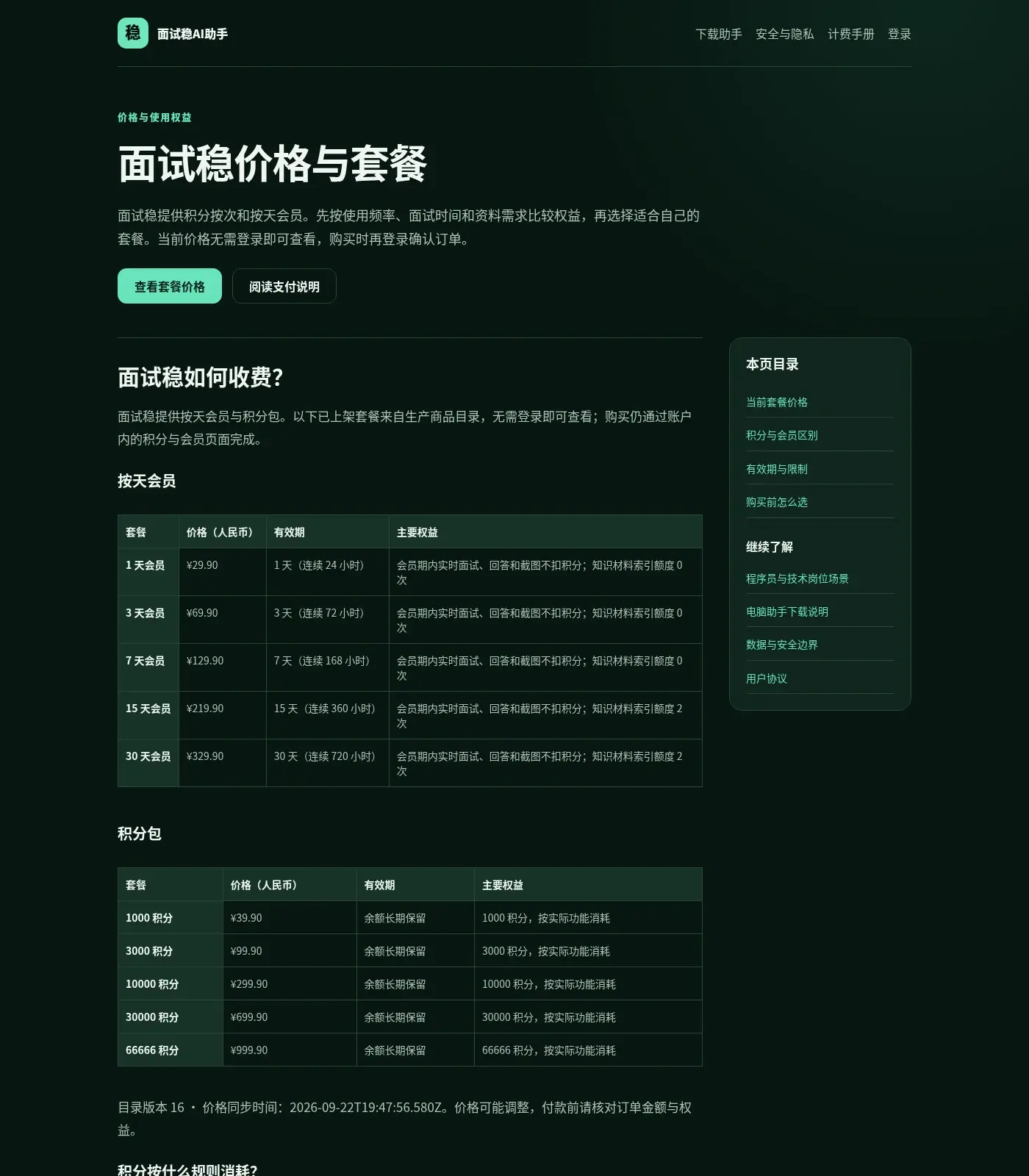
Task: Click the 用户协议 link
Action: 767,678
